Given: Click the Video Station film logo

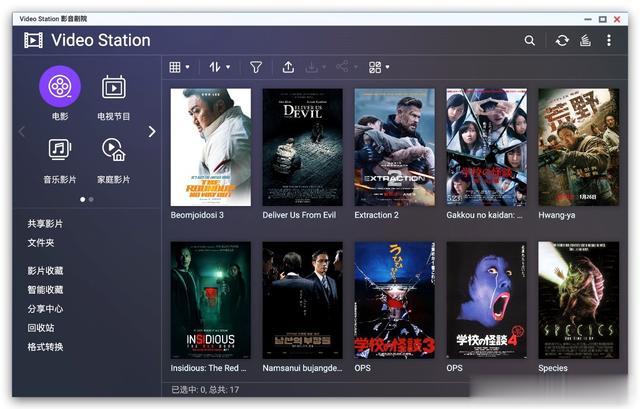Looking at the screenshot, I should pyautogui.click(x=33, y=40).
